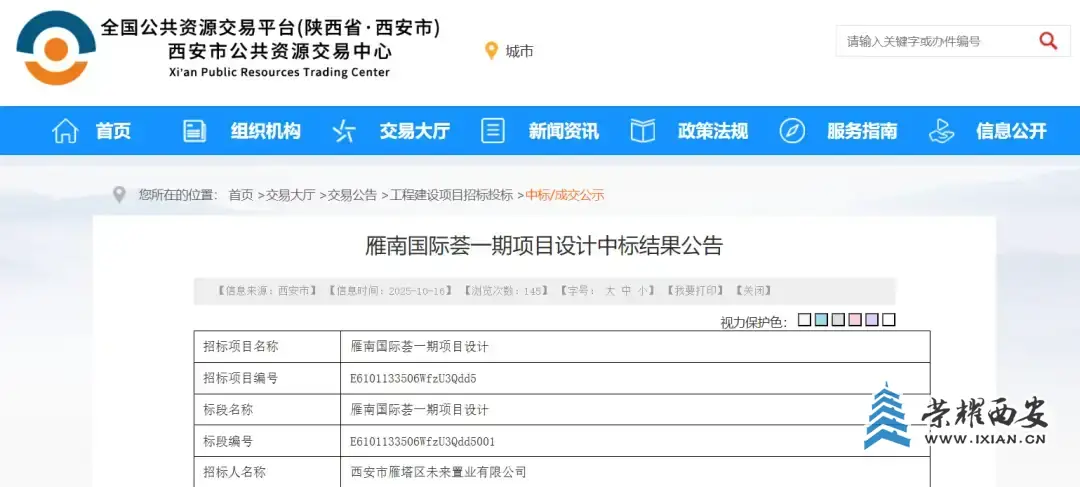Go to 交易公告 in the breadcrumb
Viewport: 1080px width, 487px height.
coord(353,195)
